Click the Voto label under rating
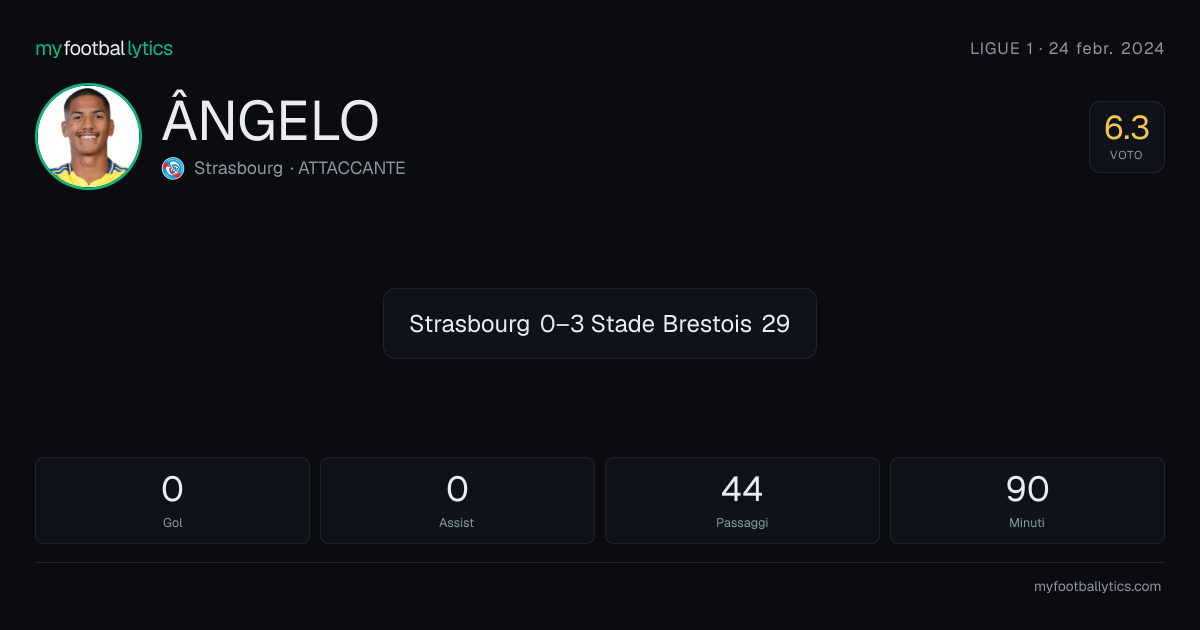 [x=1126, y=156]
